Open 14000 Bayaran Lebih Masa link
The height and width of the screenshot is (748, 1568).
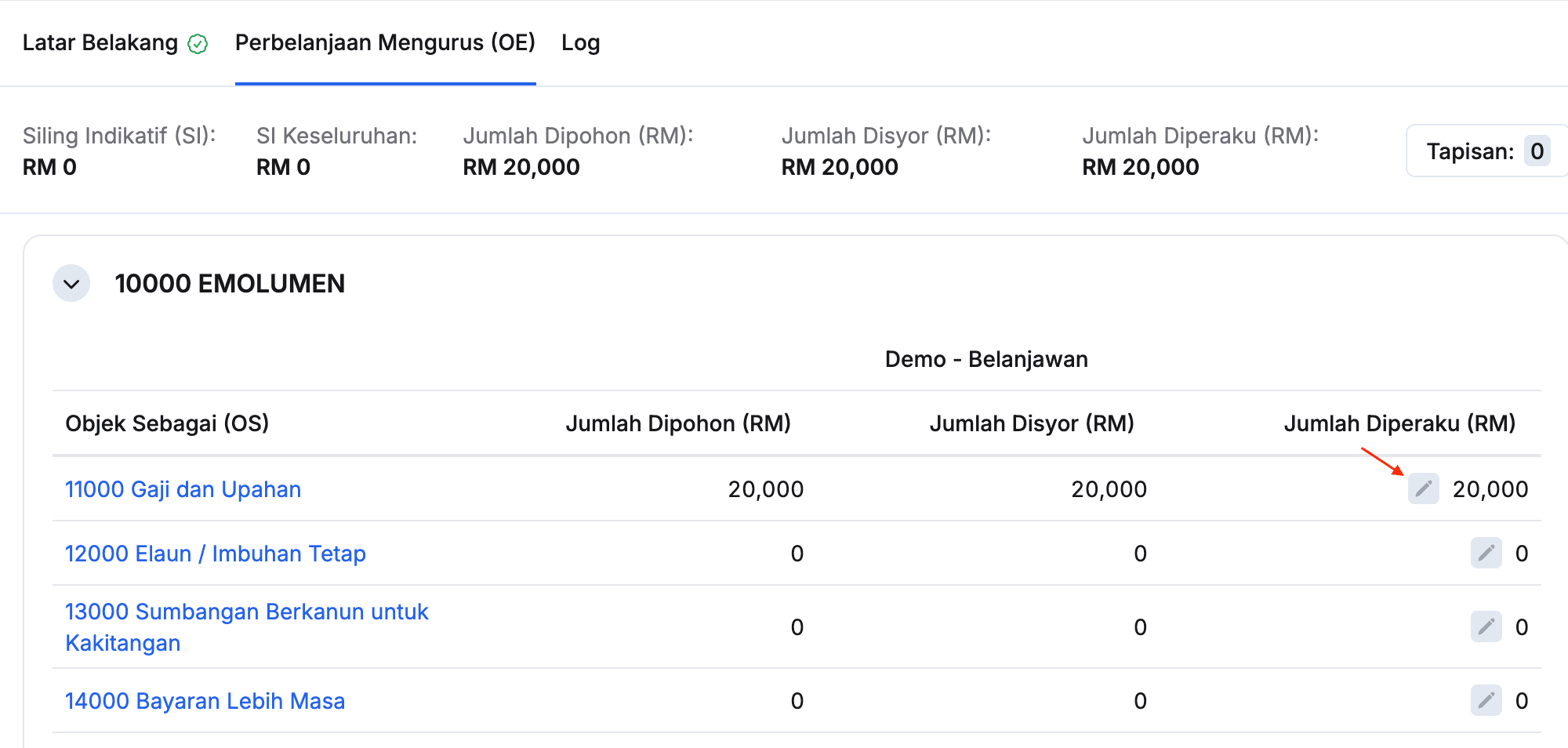205,701
